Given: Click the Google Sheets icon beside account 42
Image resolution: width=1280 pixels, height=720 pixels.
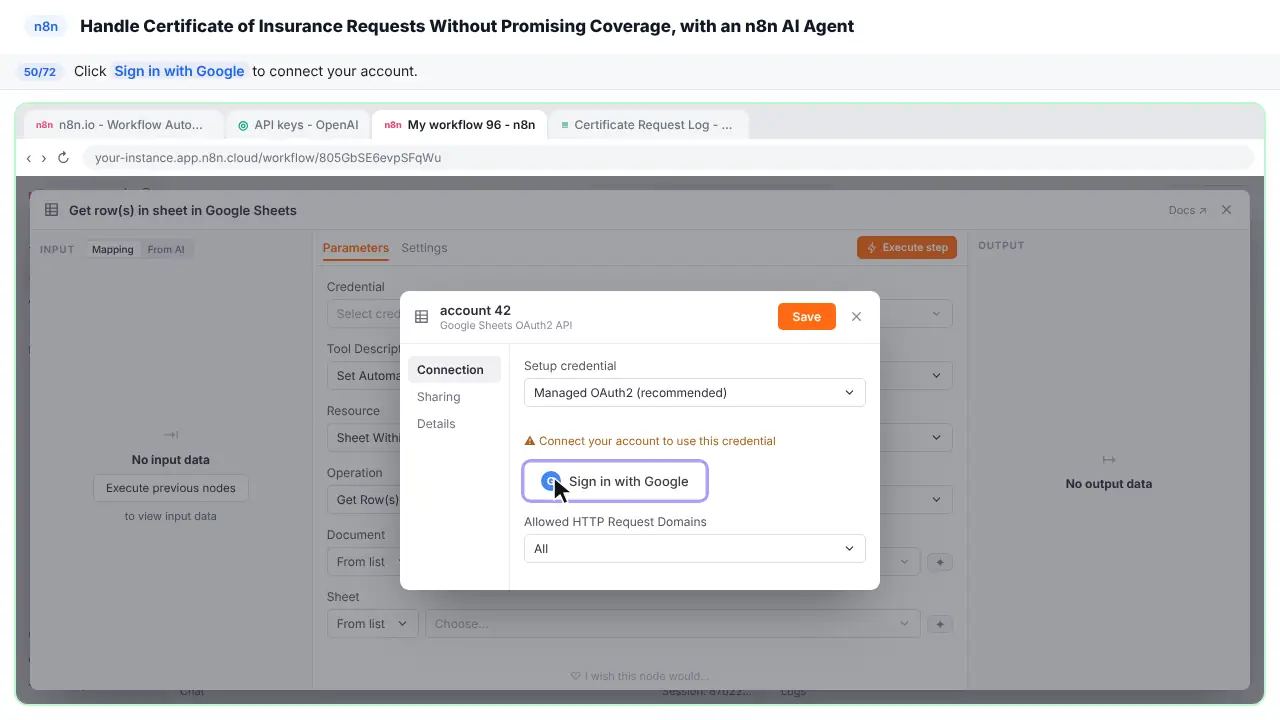Looking at the screenshot, I should 421,317.
